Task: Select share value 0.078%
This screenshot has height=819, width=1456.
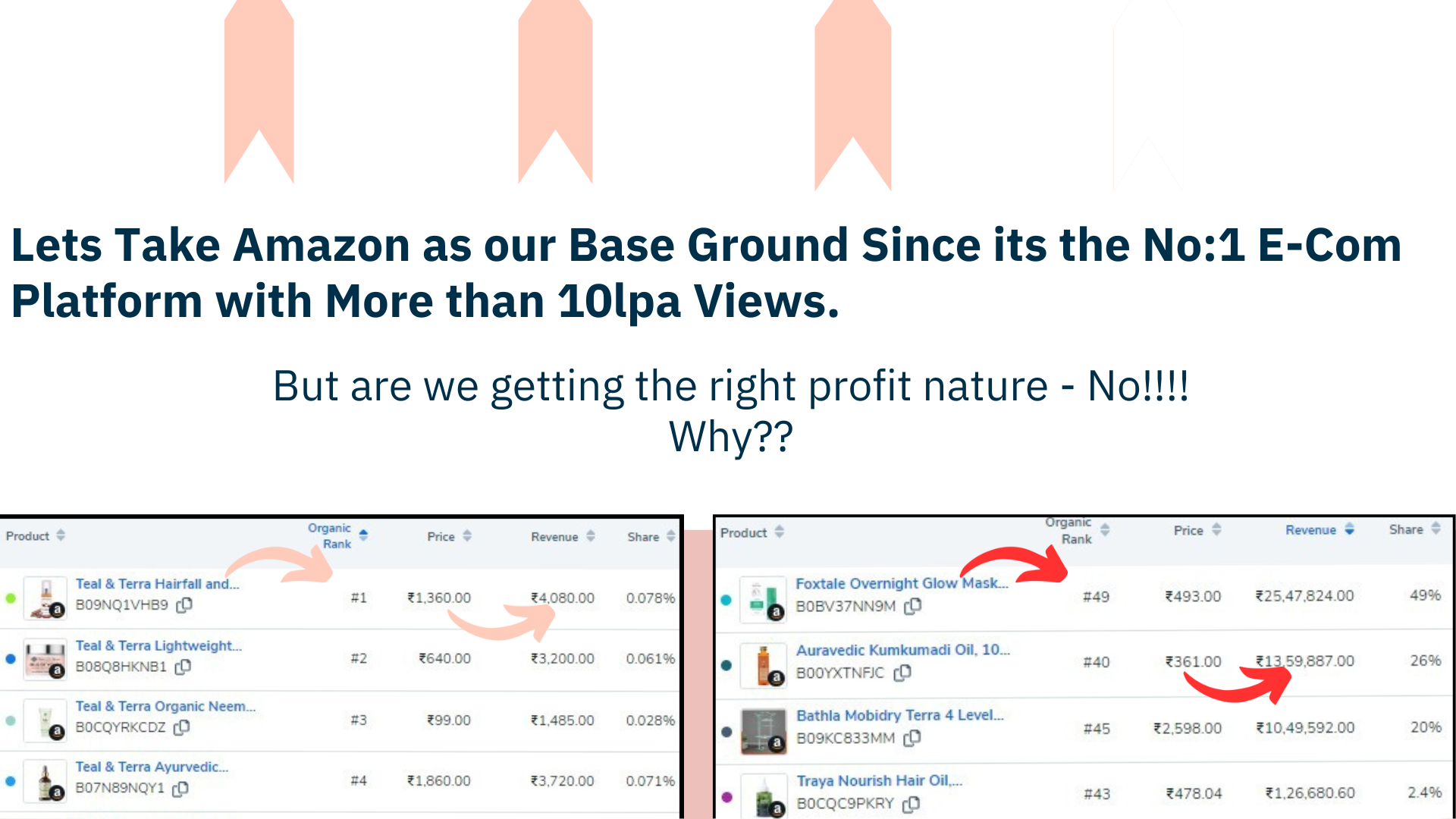Action: pyautogui.click(x=651, y=598)
